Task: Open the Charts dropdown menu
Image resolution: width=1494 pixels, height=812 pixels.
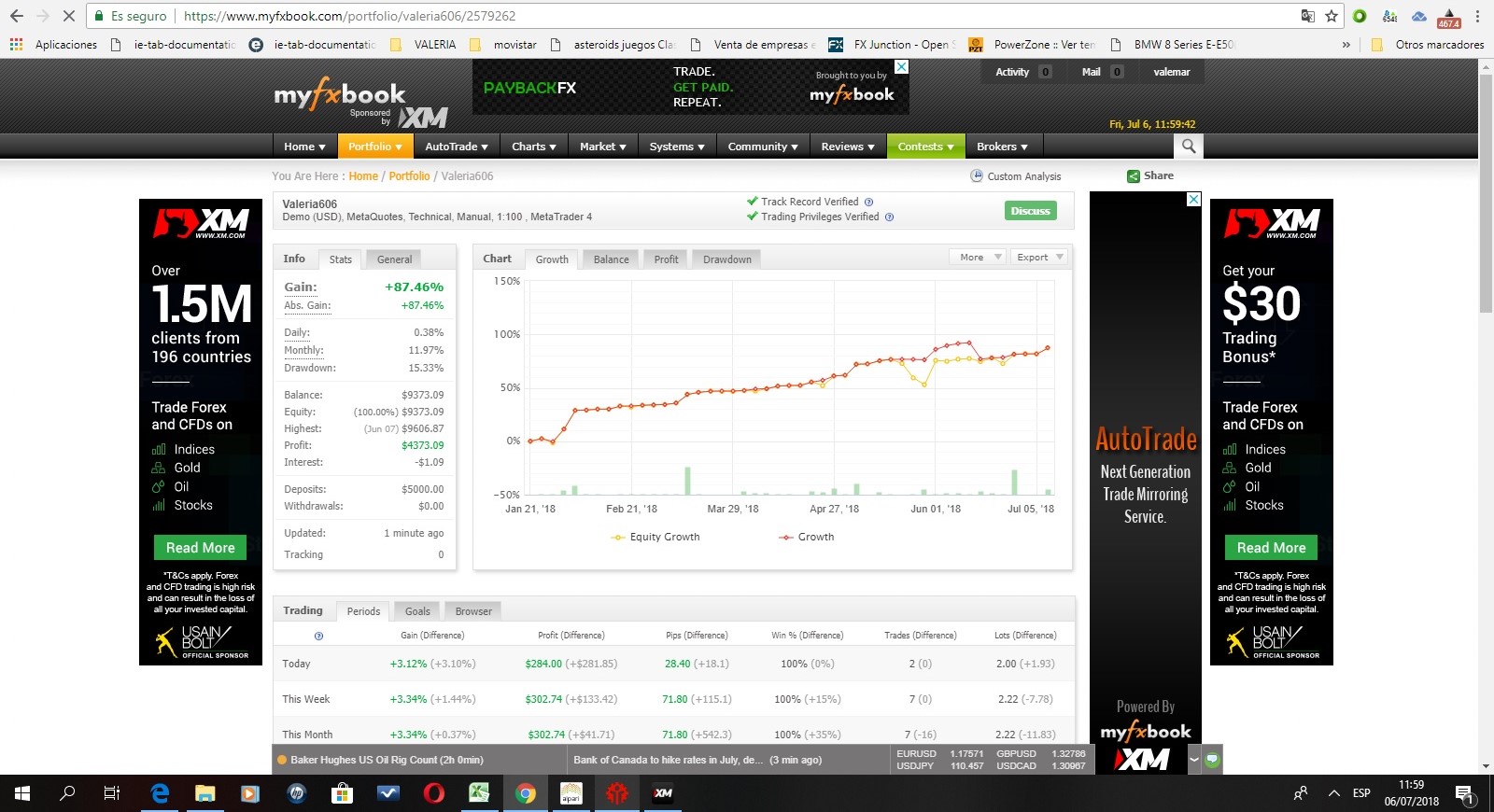Action: [533, 147]
